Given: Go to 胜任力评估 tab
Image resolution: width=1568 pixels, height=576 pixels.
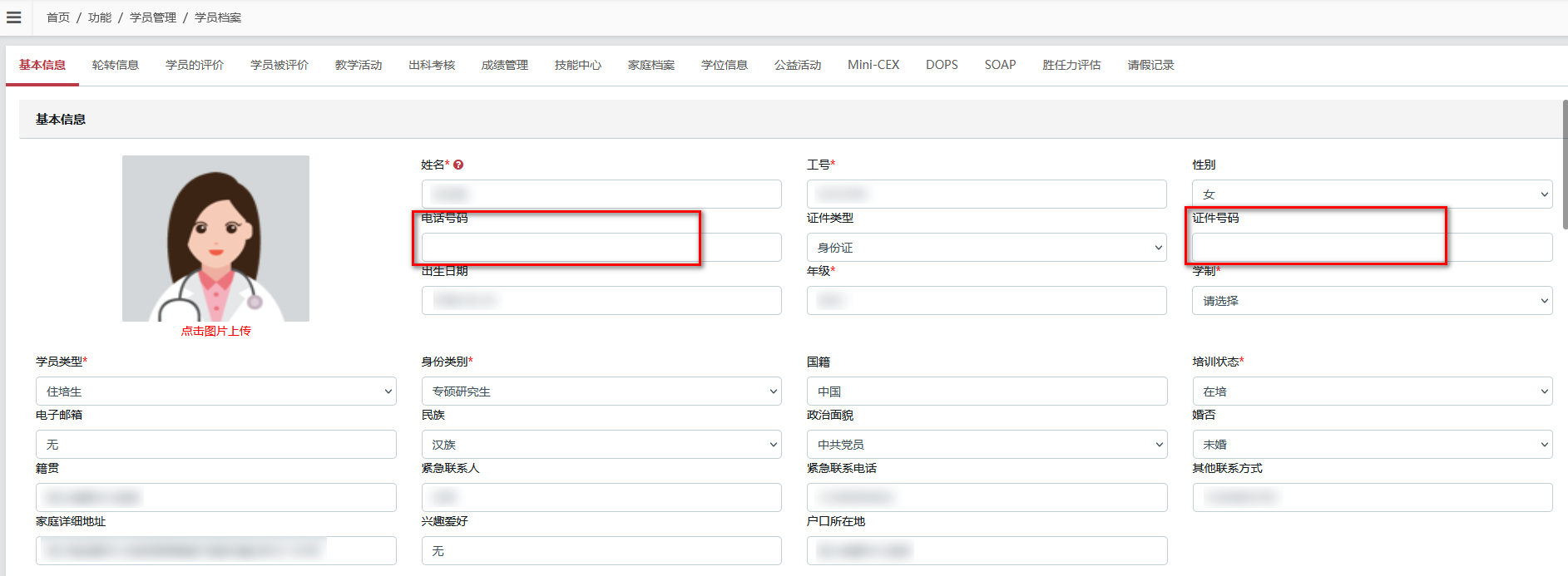Looking at the screenshot, I should [x=1071, y=65].
